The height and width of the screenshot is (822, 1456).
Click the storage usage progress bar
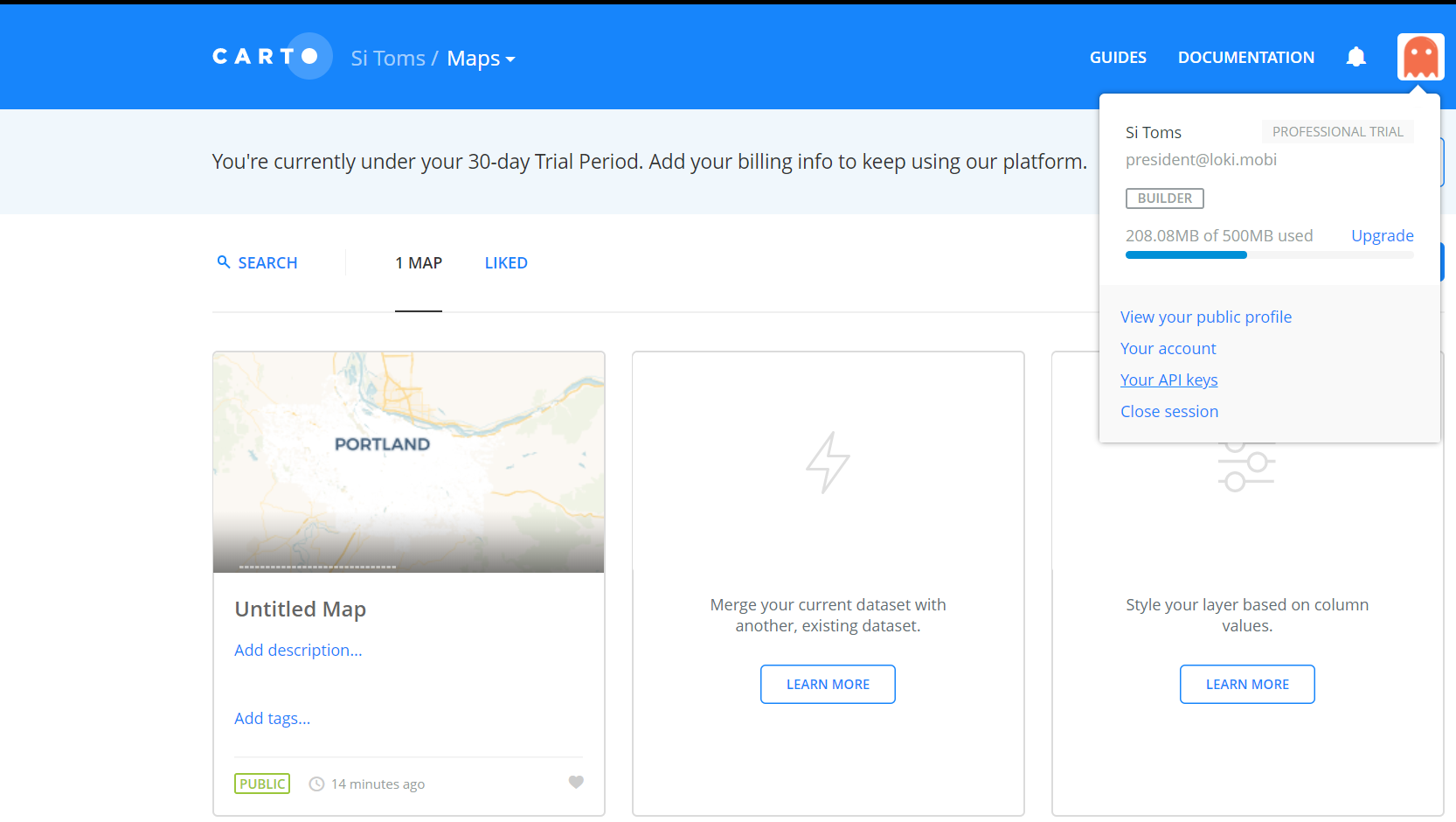1269,255
